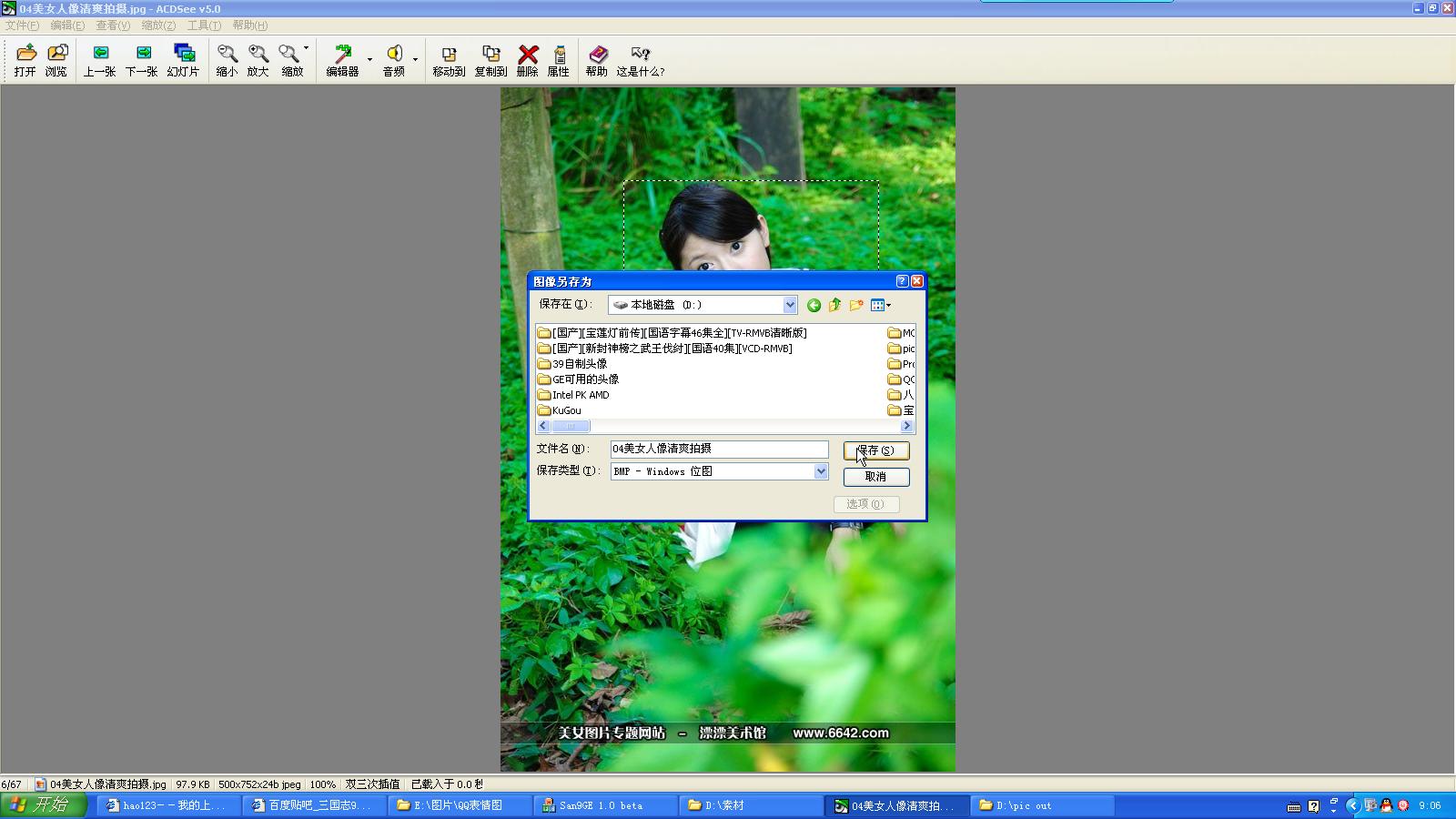Click the 文件名 filename input field
Image resolution: width=1456 pixels, height=819 pixels.
coord(719,449)
